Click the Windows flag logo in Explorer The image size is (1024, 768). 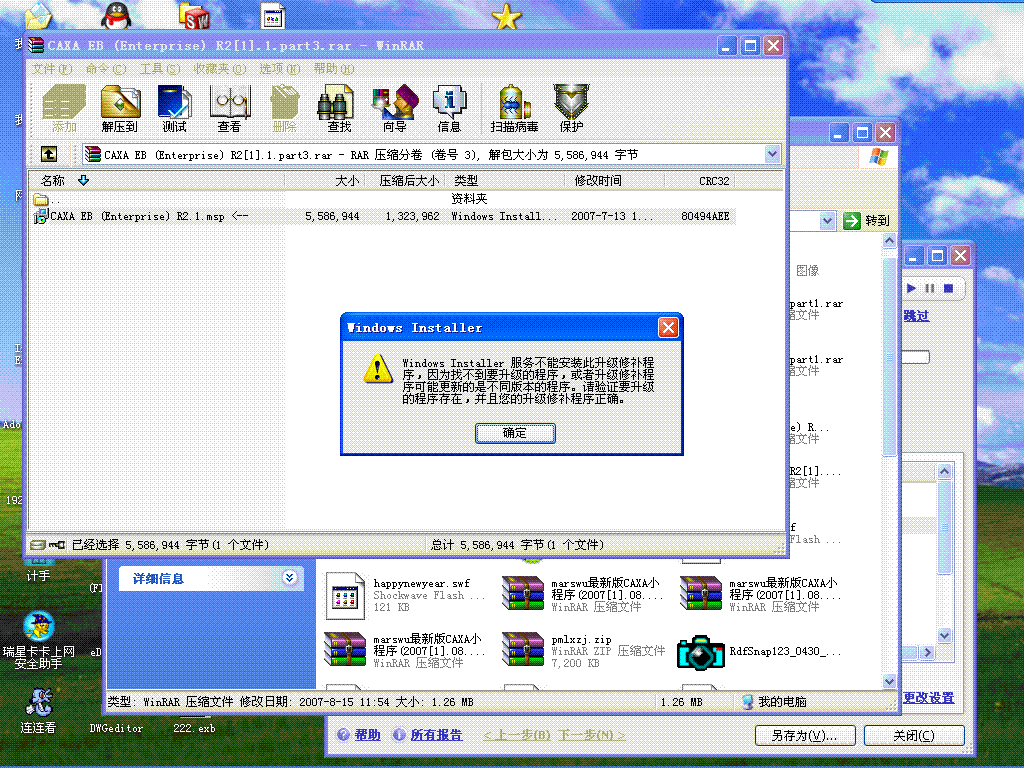pos(878,157)
